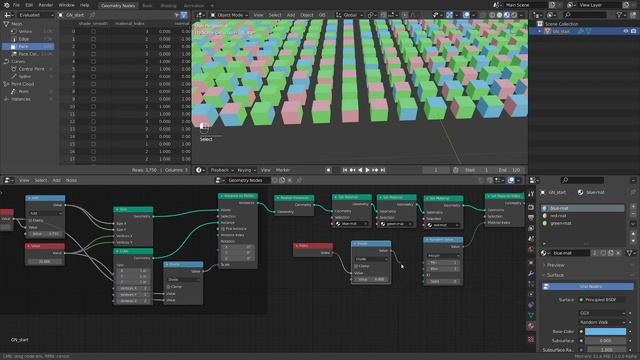Viewport: 640px width, 360px height.
Task: Select wireframe viewport shading icon
Action: pyautogui.click(x=492, y=15)
